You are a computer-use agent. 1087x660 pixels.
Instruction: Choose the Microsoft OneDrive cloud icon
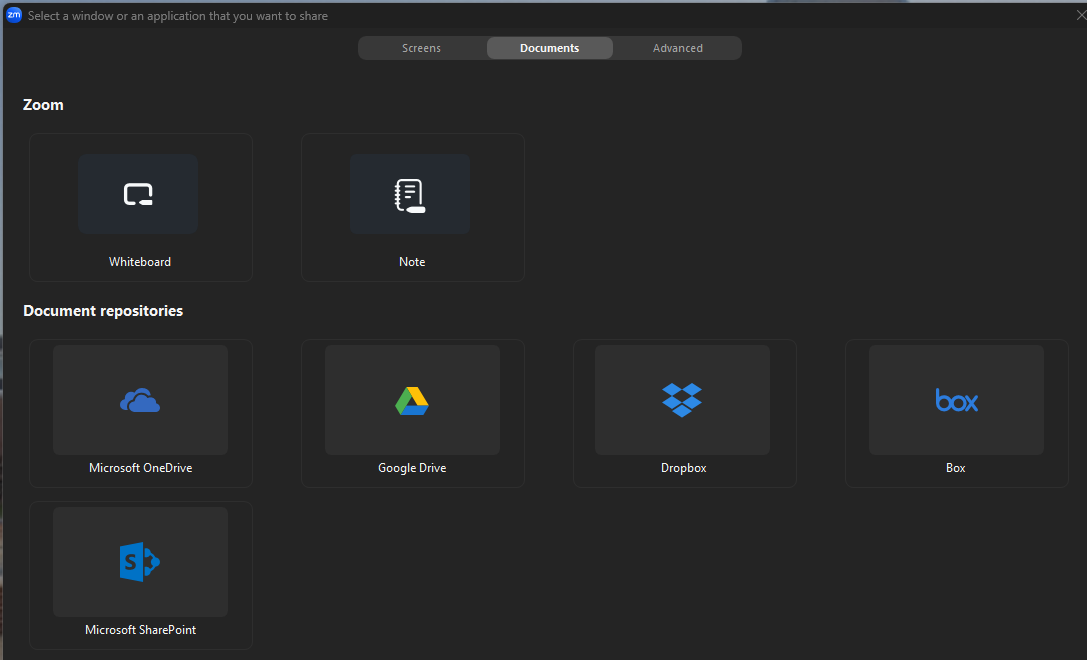coord(140,401)
